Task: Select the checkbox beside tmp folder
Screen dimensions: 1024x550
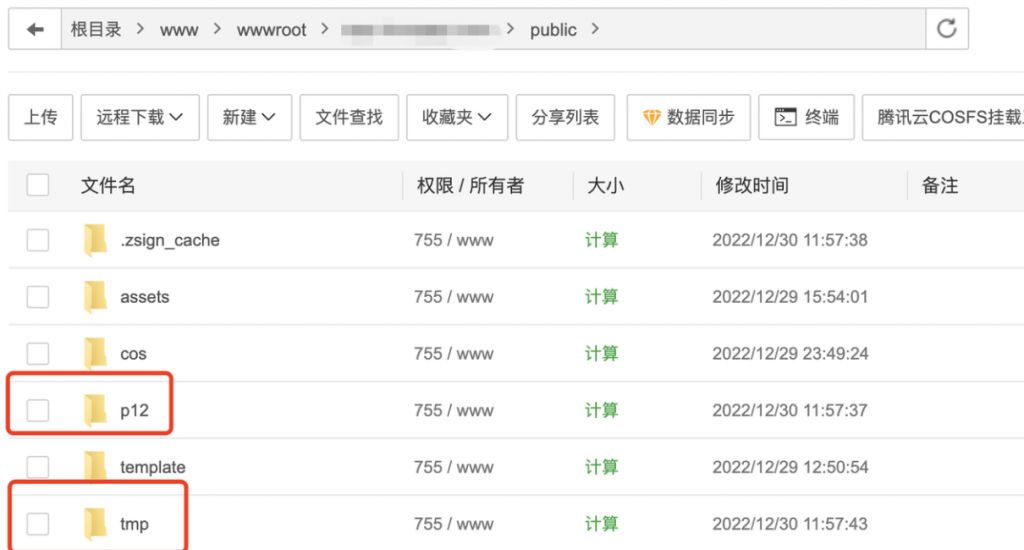Action: pyautogui.click(x=38, y=524)
